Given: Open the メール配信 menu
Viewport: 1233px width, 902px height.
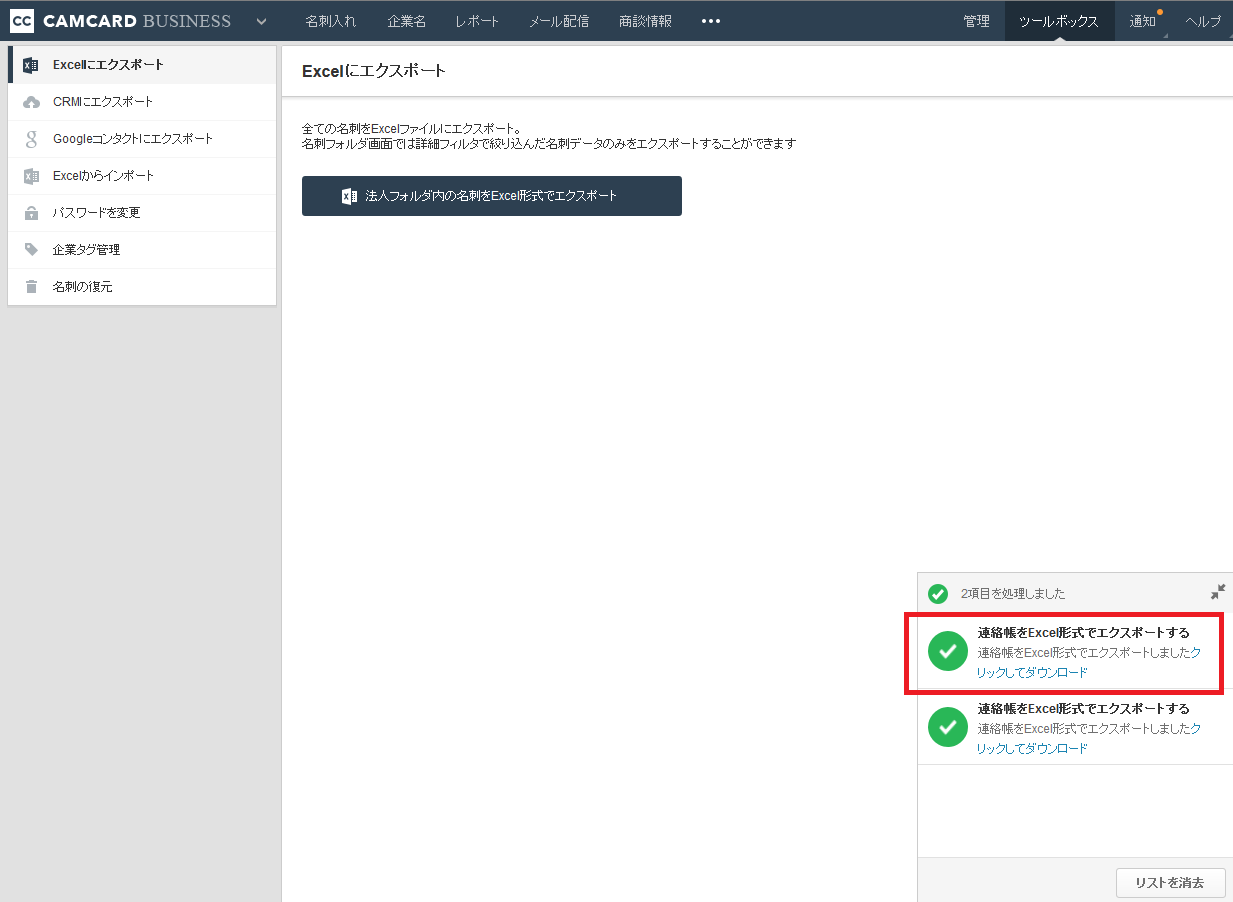Looking at the screenshot, I should 559,21.
